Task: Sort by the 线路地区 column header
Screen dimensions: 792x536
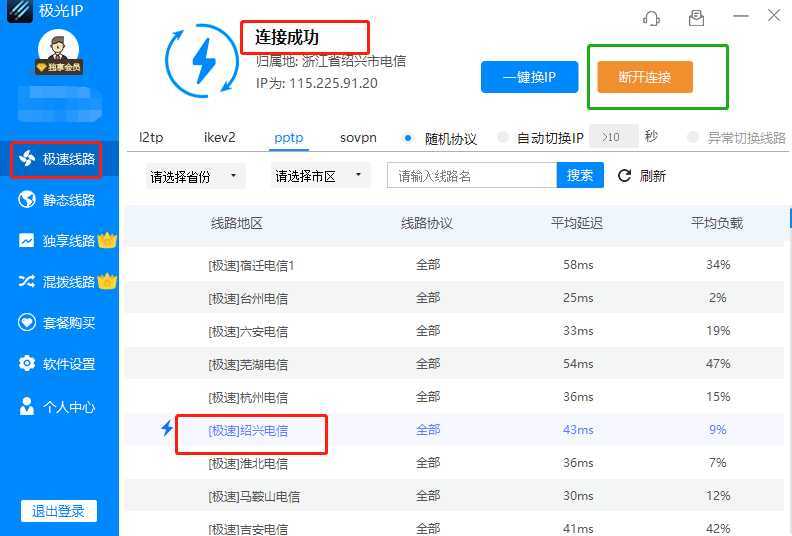Action: click(237, 223)
